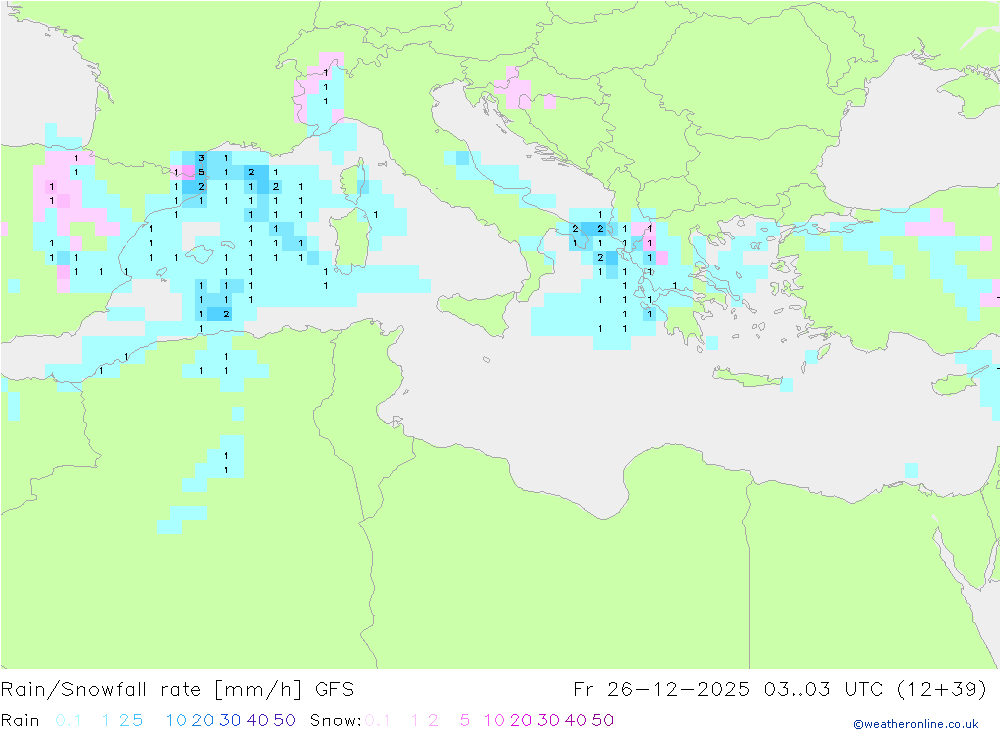1000x733 pixels.
Task: Click the Snow legend 0.1 value
Action: [x=378, y=720]
